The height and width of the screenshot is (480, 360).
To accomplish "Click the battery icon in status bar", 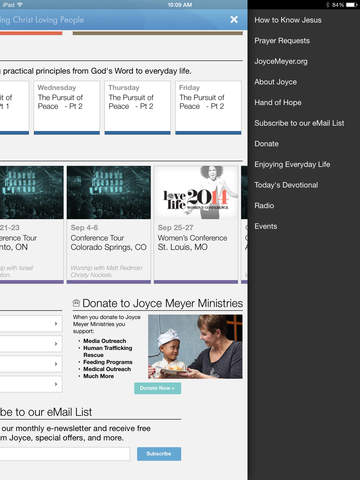I will (351, 5).
